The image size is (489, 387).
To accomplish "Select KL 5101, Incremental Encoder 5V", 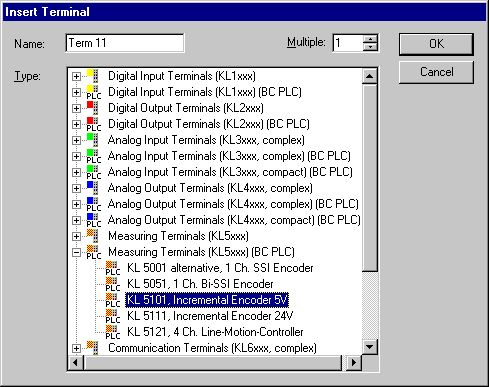I will [x=207, y=300].
